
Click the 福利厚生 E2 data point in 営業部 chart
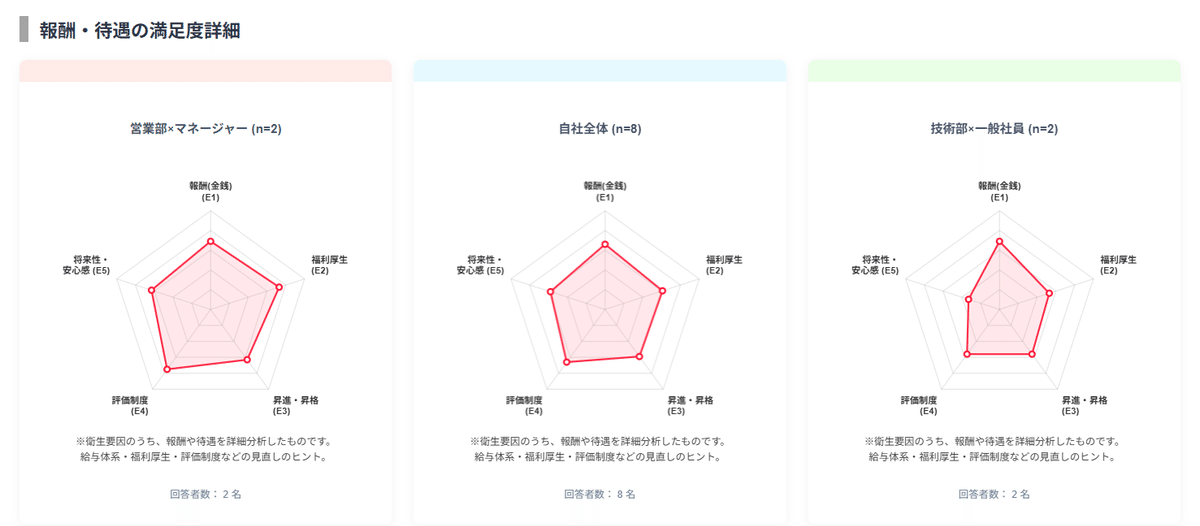click(279, 287)
